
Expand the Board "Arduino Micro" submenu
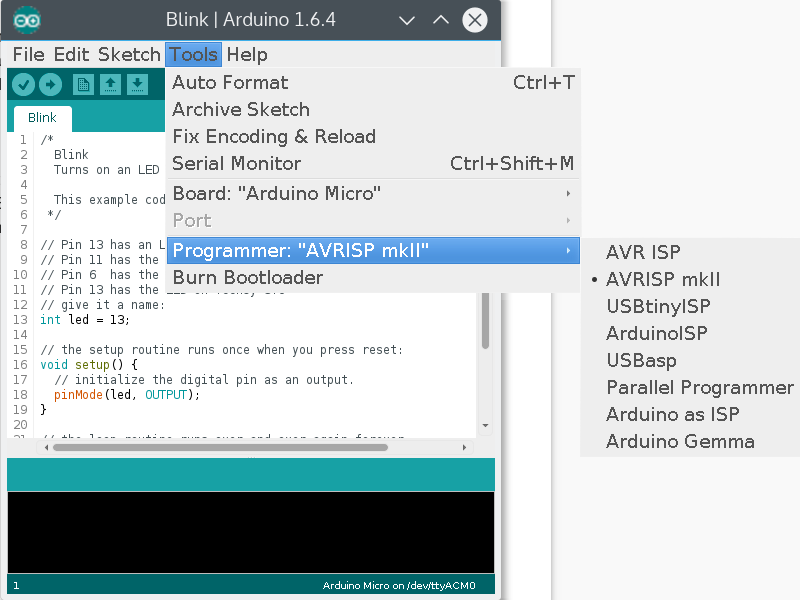tap(373, 194)
